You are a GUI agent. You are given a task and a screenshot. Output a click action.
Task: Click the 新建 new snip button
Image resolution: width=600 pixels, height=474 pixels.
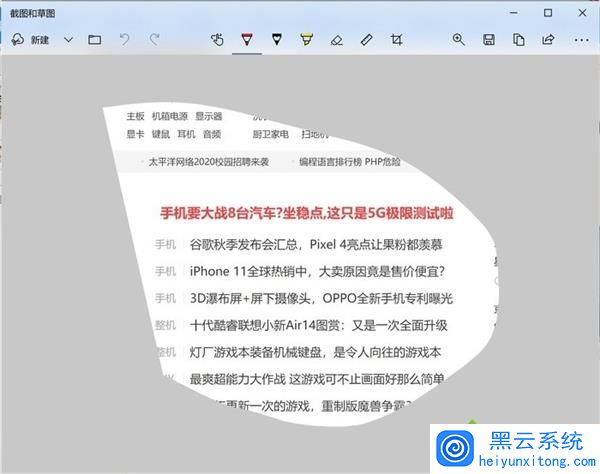click(x=30, y=40)
